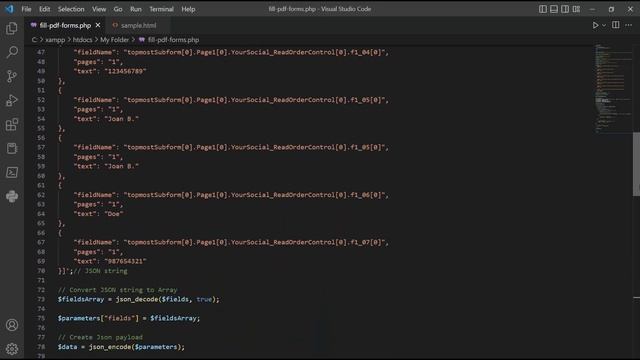The width and height of the screenshot is (640, 360).
Task: Open the More Actions ellipsis menu
Action: pos(629,25)
